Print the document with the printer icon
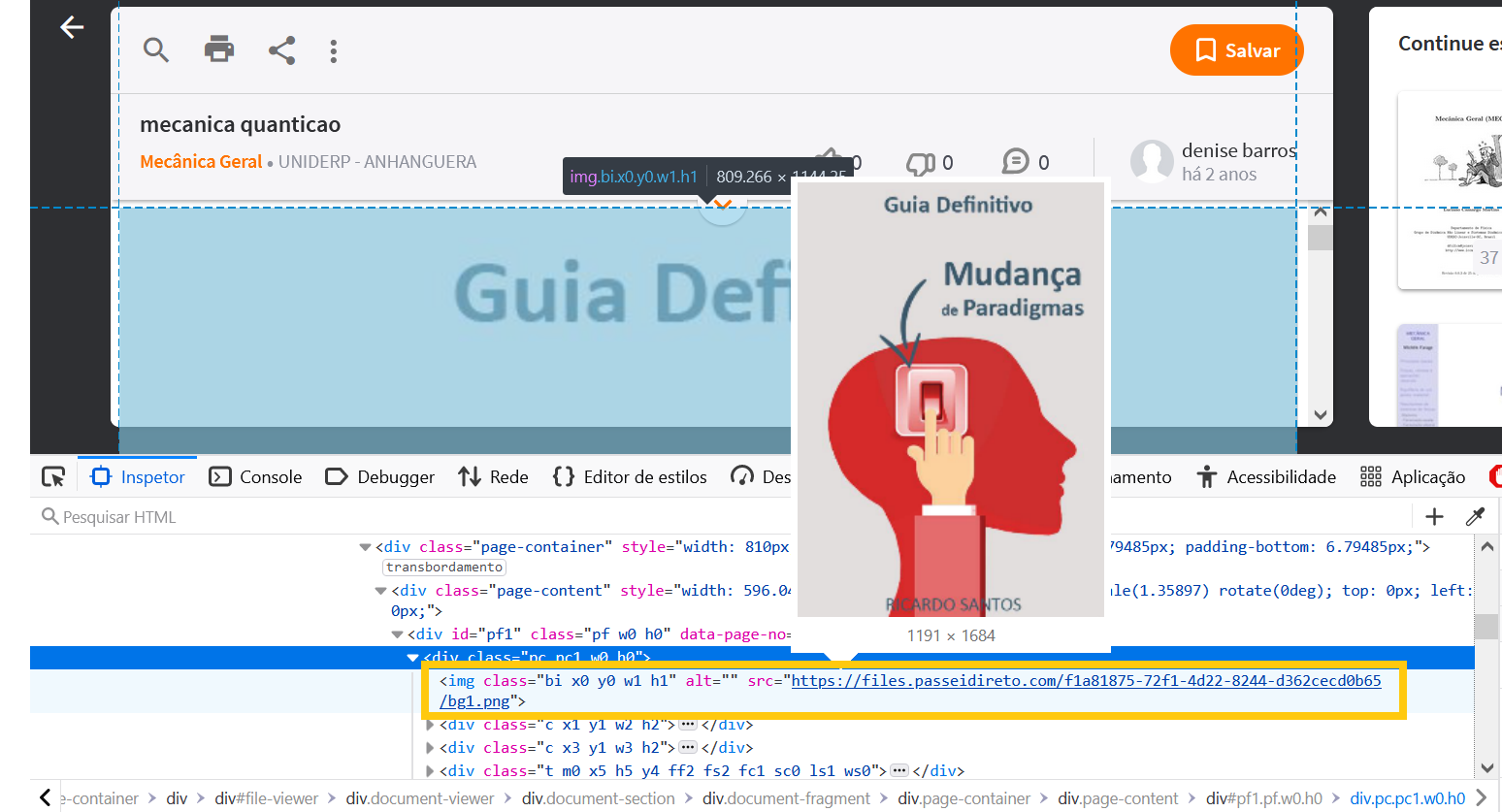1502x812 pixels. point(219,49)
